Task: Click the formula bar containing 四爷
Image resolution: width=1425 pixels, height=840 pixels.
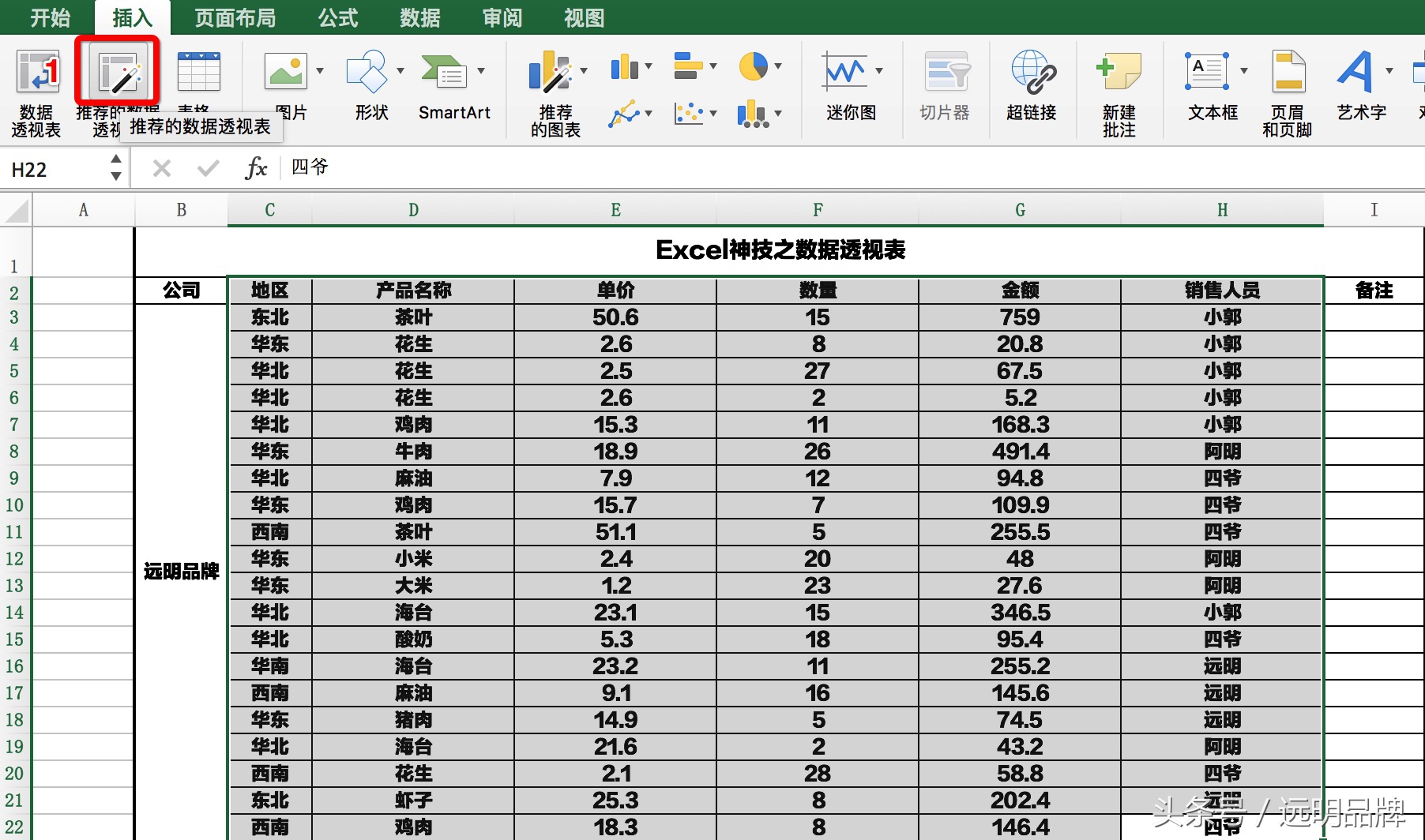Action: [853, 167]
